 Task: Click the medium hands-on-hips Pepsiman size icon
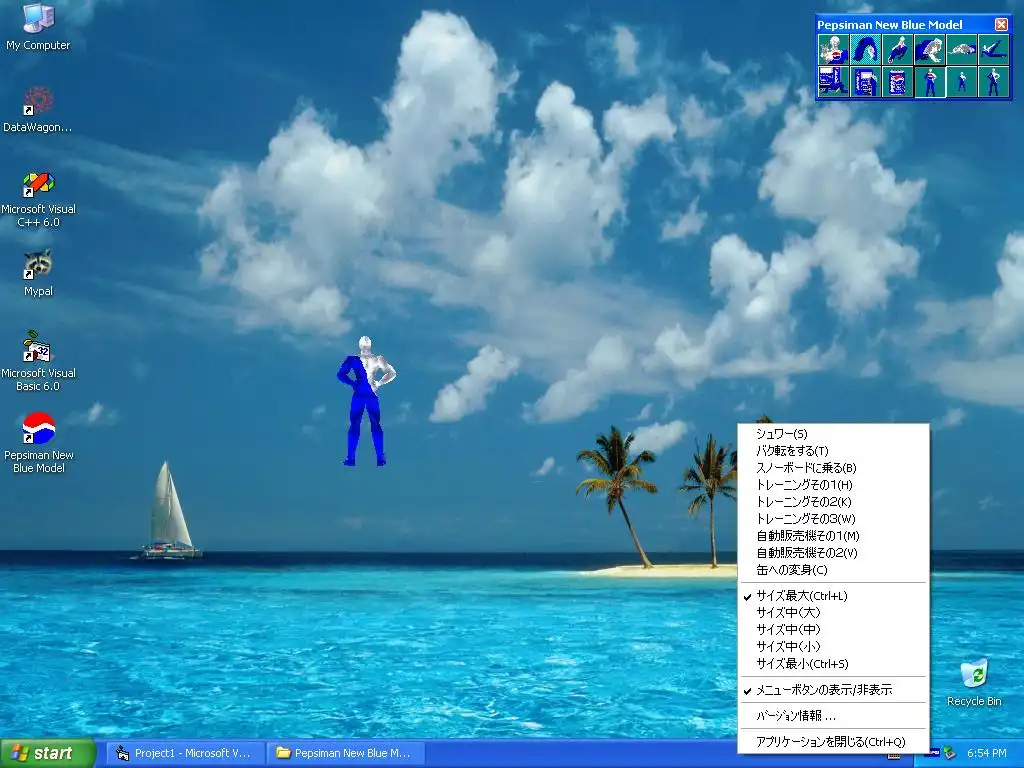pyautogui.click(x=994, y=82)
